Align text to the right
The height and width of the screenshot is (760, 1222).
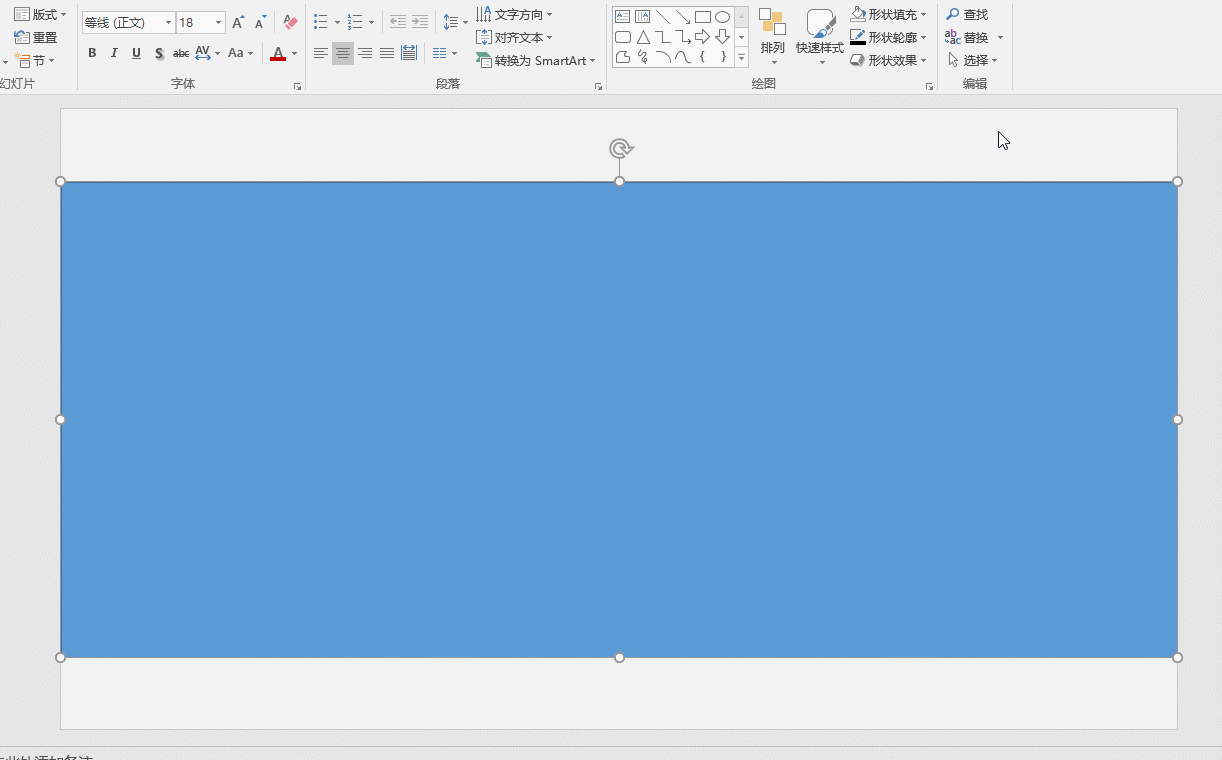pyautogui.click(x=365, y=53)
